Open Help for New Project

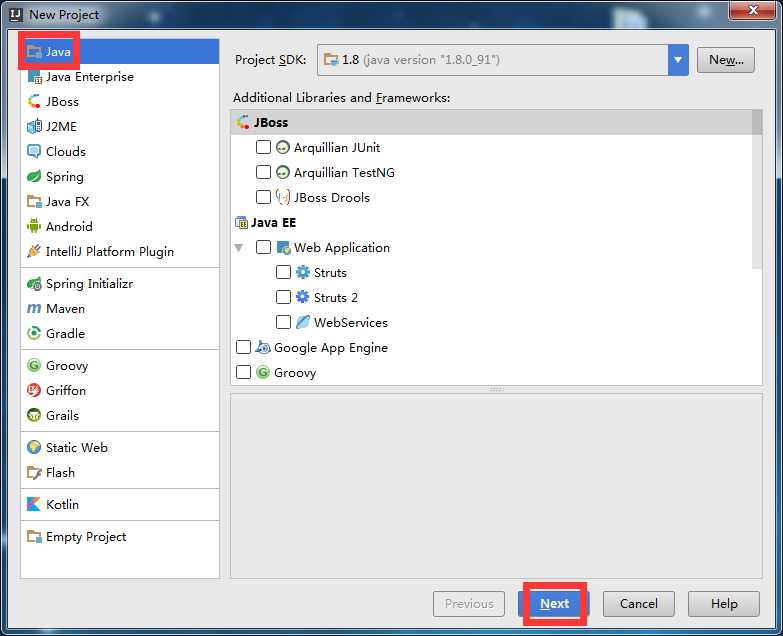[x=724, y=604]
